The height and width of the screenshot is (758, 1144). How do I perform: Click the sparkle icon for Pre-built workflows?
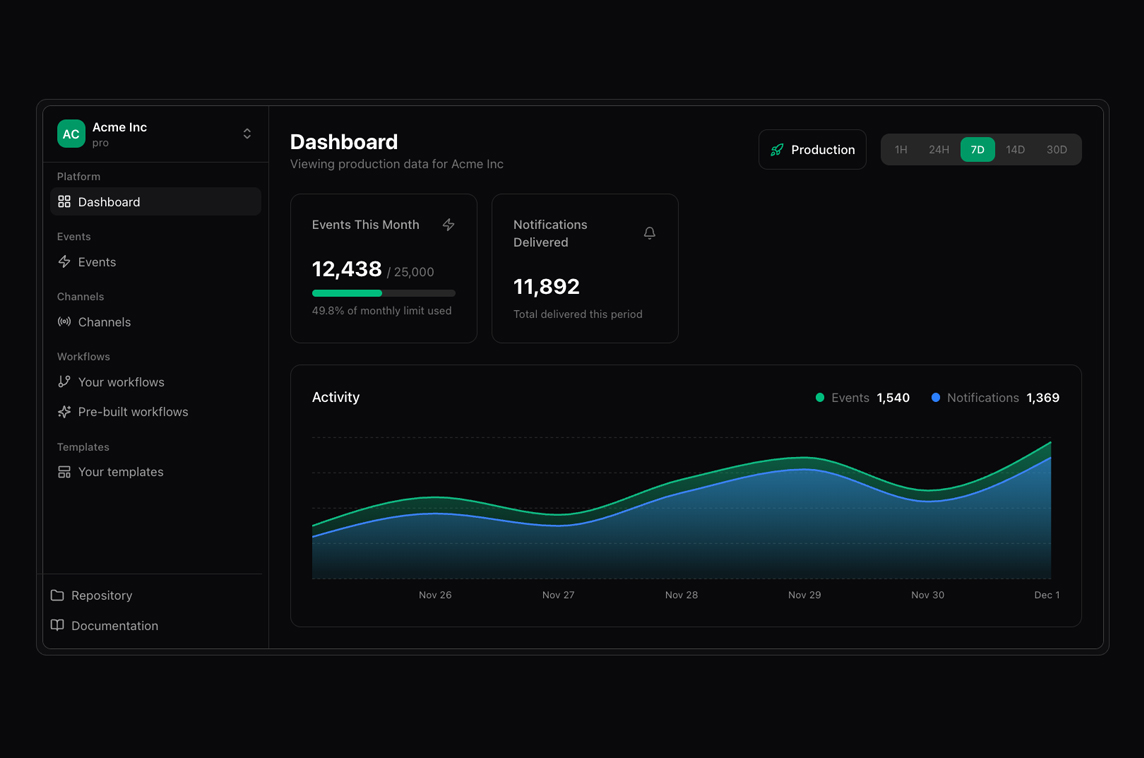tap(64, 412)
